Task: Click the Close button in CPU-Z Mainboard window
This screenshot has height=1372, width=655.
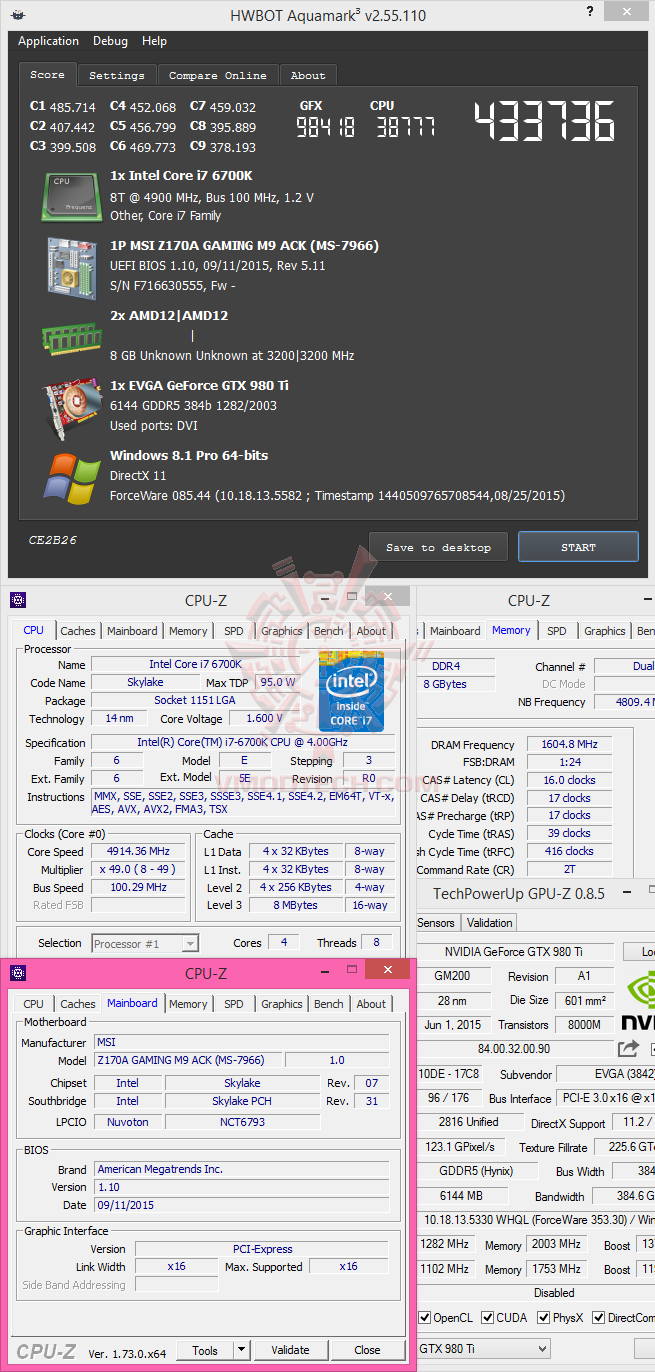Action: coord(367,1350)
